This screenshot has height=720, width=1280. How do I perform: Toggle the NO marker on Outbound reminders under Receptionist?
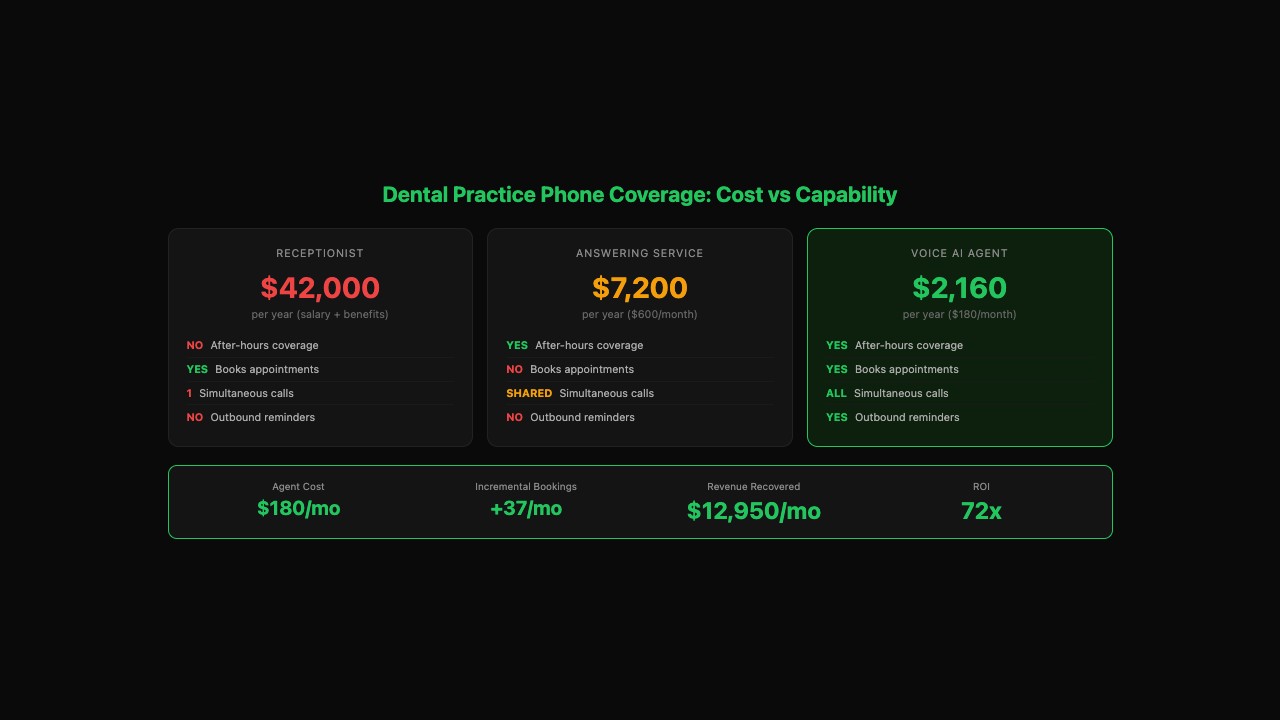point(194,417)
